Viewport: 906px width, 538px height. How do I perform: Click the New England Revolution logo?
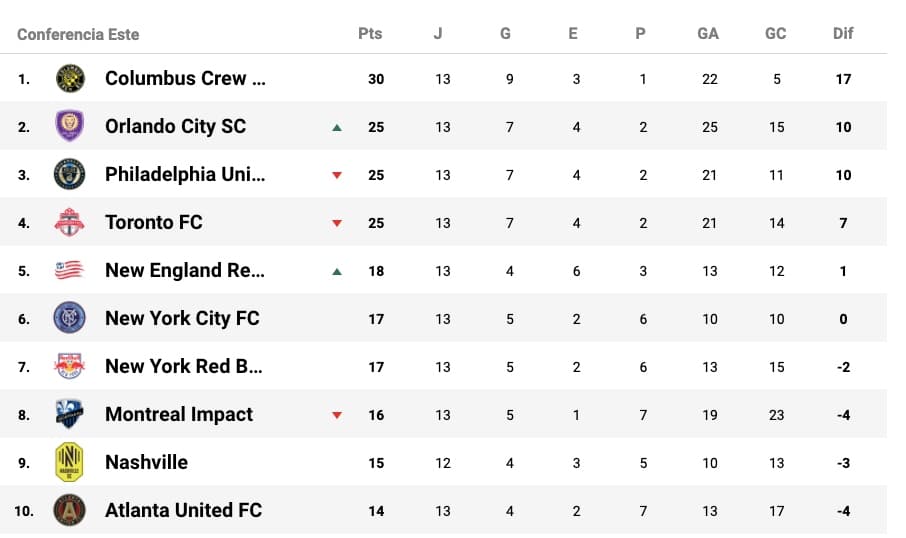click(70, 270)
